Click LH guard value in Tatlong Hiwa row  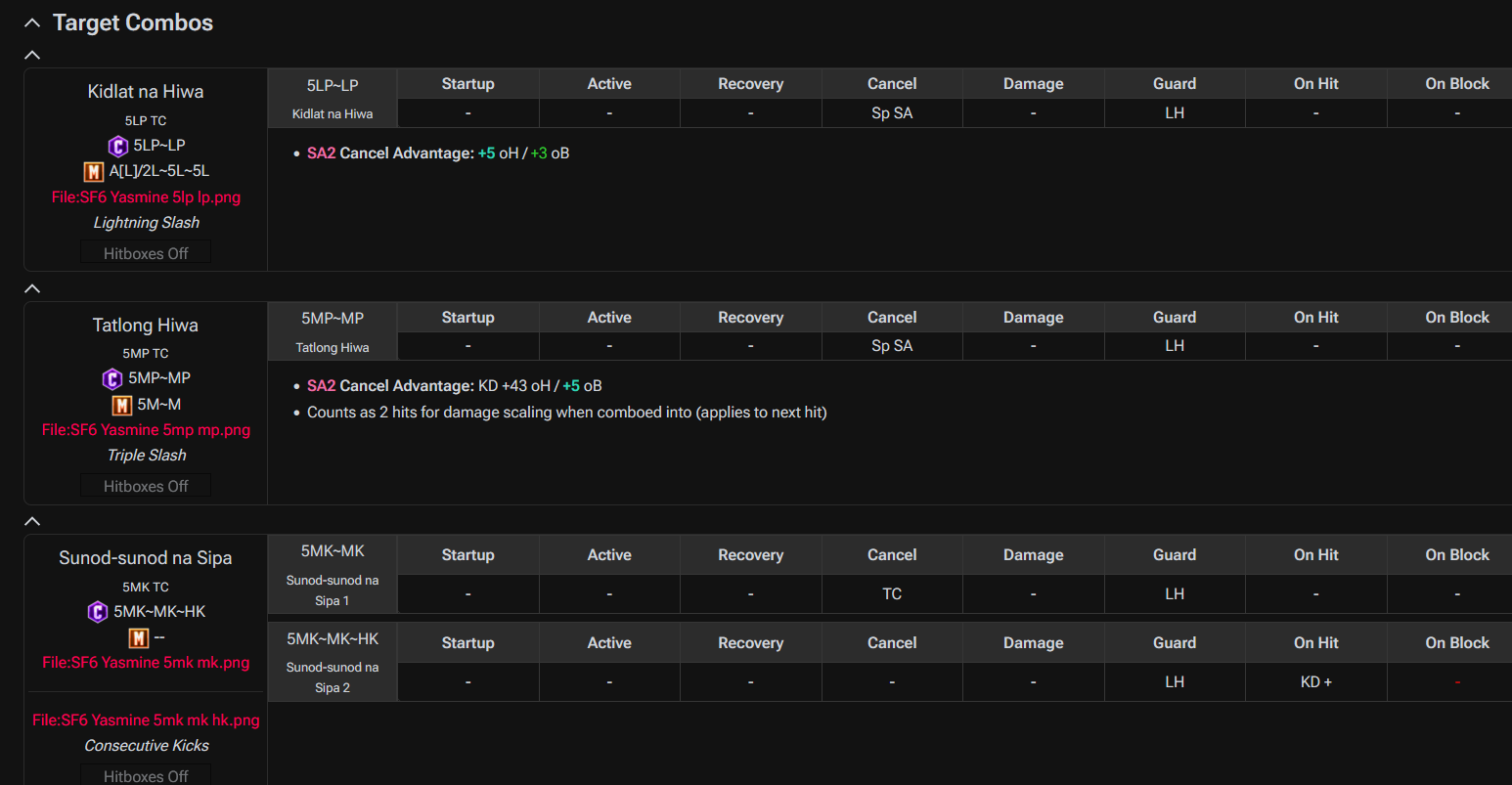click(x=1175, y=346)
